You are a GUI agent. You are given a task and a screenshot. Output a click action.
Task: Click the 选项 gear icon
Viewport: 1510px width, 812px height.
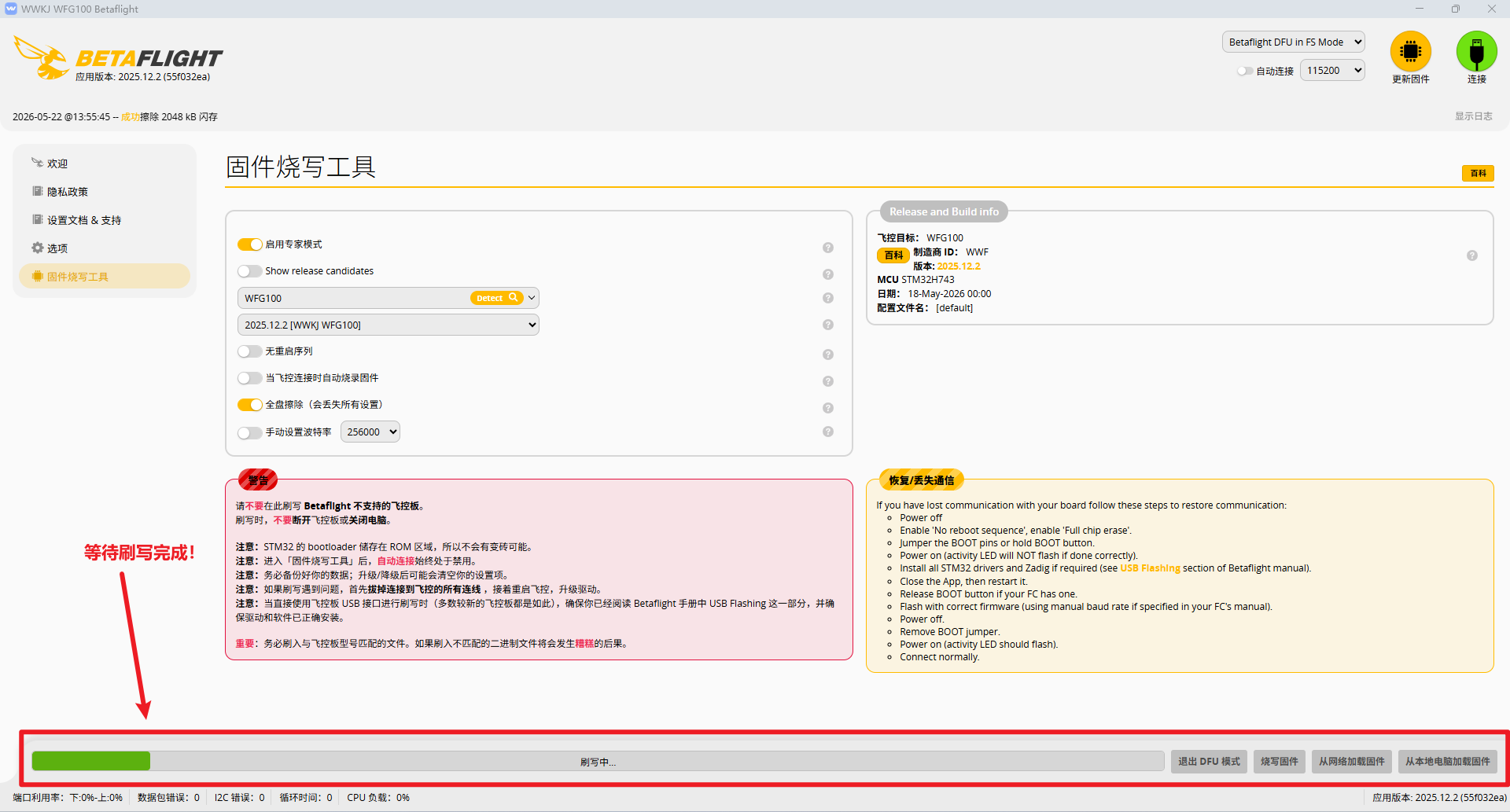tap(37, 248)
